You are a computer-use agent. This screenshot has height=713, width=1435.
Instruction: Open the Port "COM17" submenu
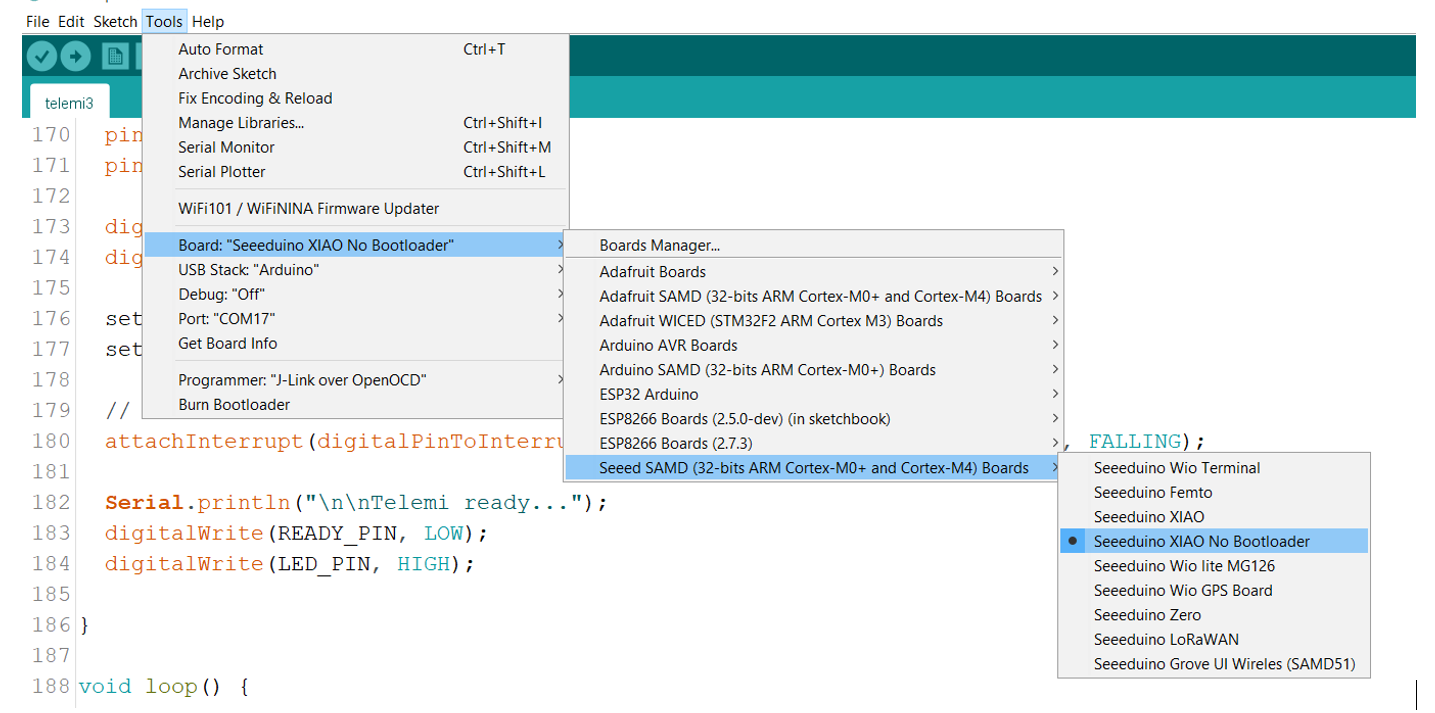pos(226,319)
